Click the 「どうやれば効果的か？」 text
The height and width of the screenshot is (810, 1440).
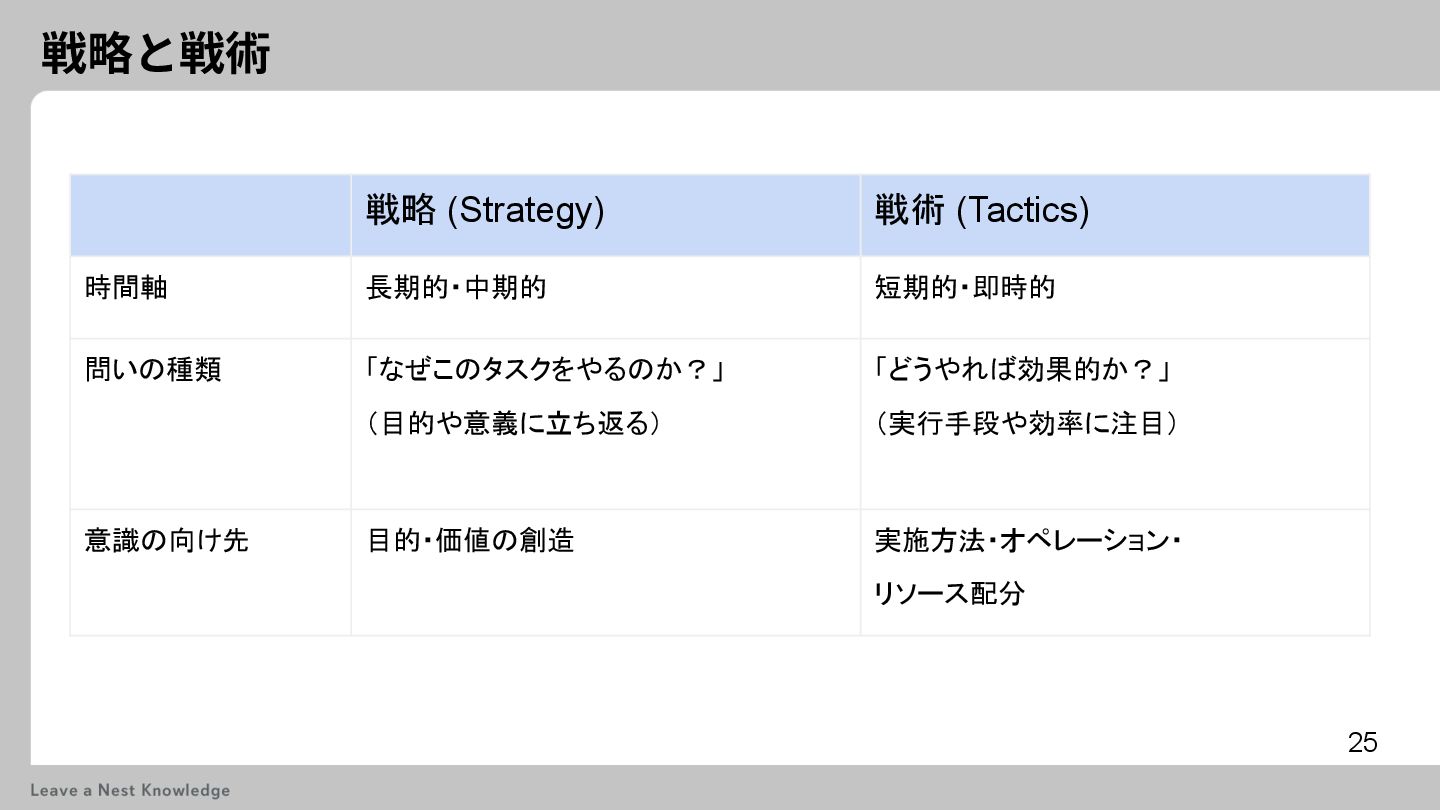1022,370
